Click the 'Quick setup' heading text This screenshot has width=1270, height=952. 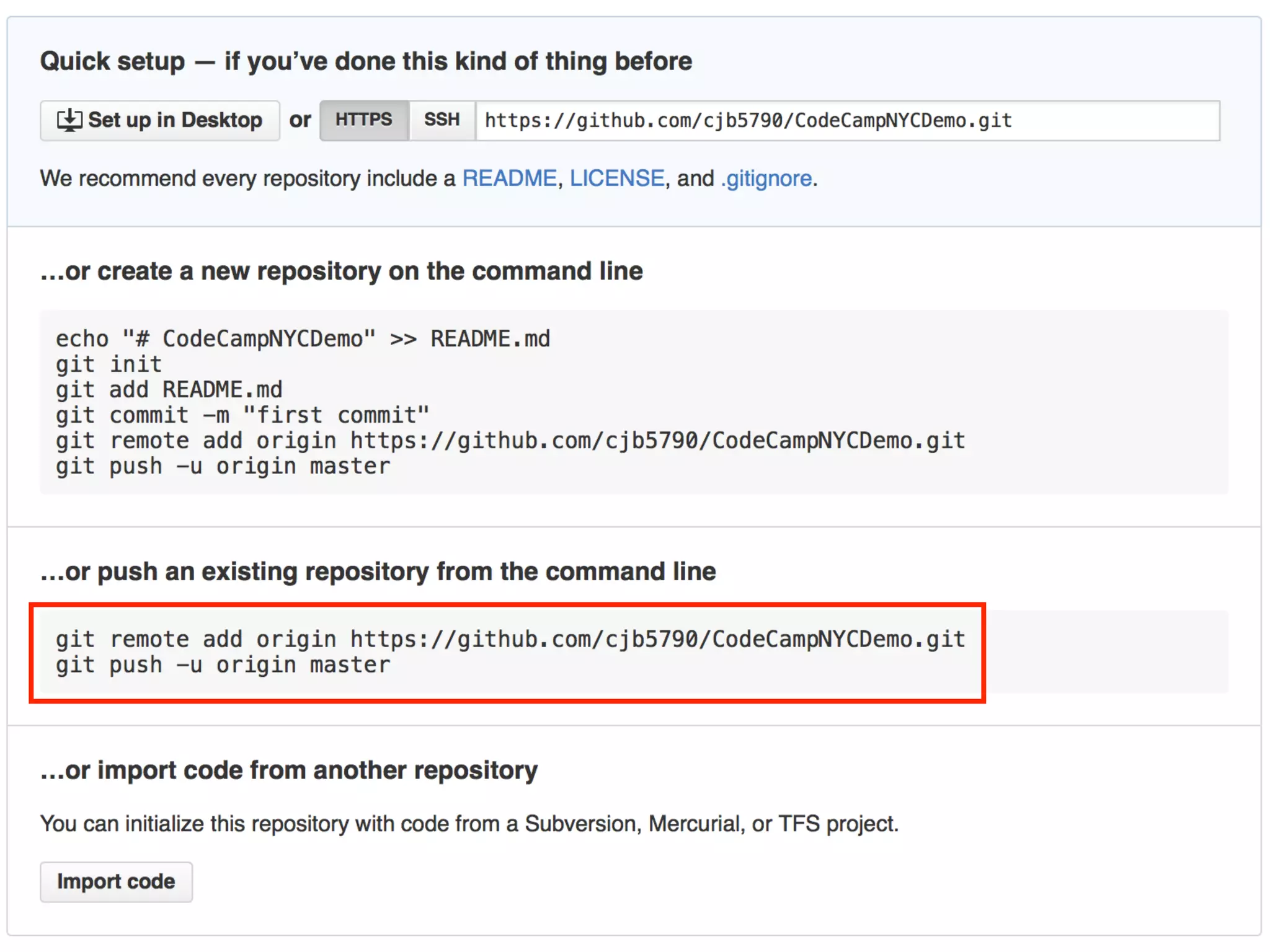(366, 61)
